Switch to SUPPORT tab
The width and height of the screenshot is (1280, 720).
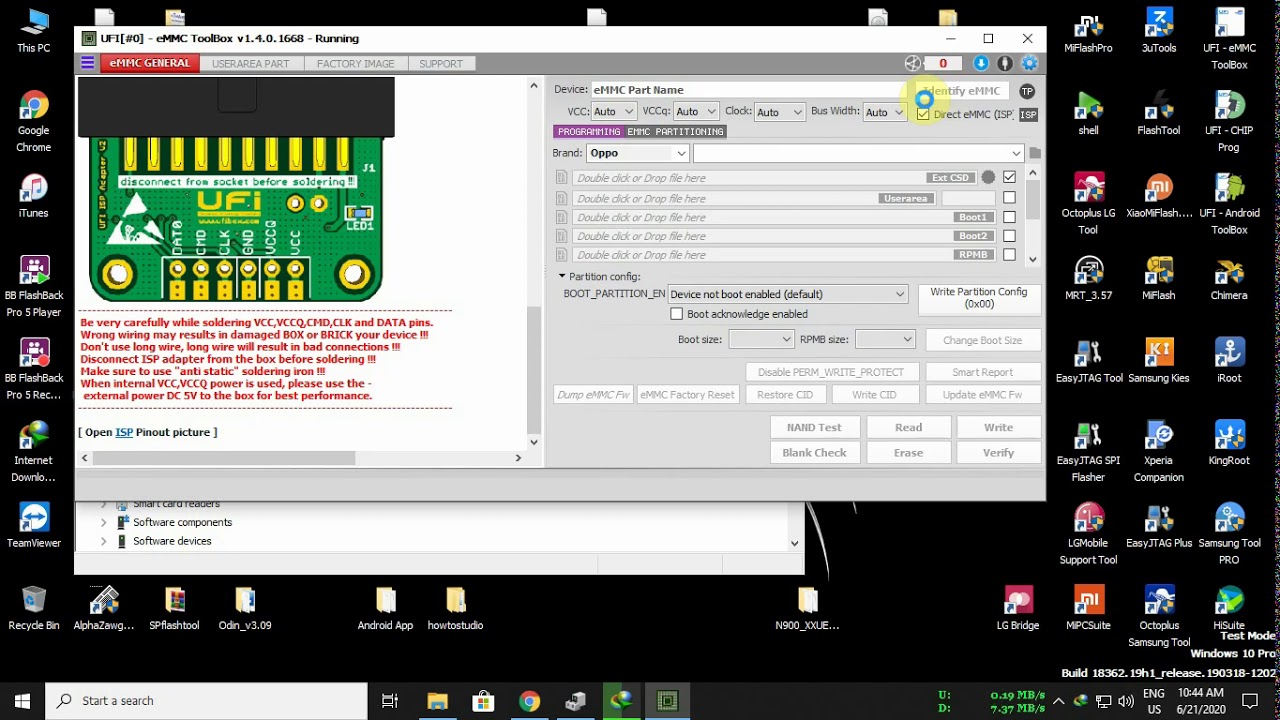click(x=441, y=64)
